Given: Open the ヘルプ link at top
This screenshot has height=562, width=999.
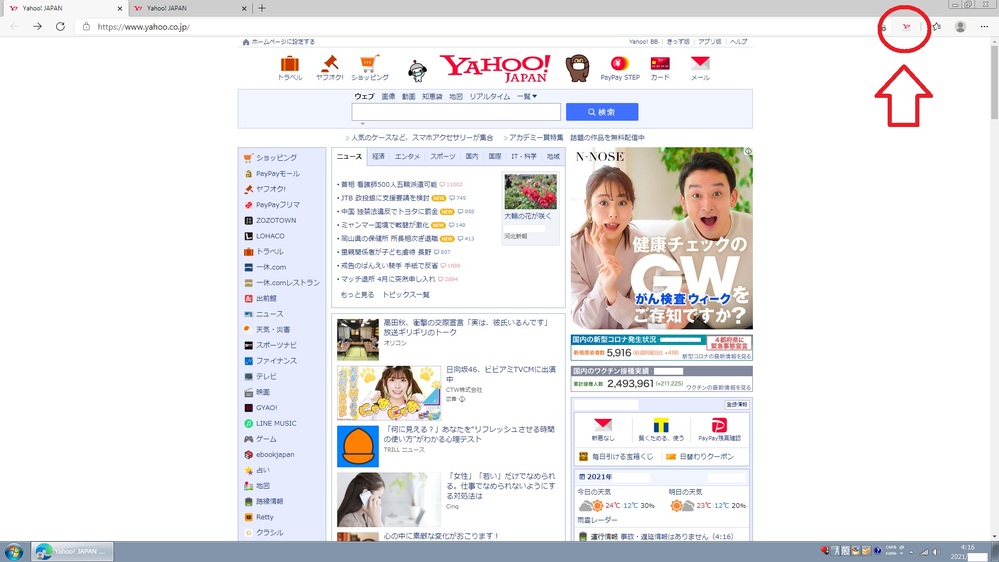Looking at the screenshot, I should 738,41.
